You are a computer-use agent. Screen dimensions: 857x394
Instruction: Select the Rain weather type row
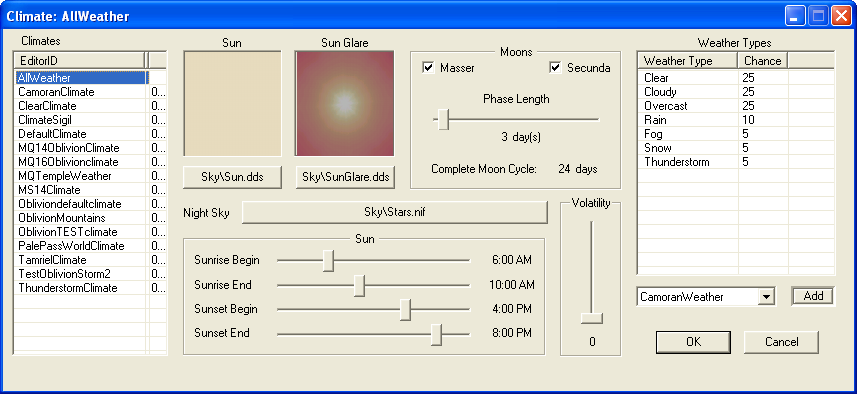click(x=736, y=120)
